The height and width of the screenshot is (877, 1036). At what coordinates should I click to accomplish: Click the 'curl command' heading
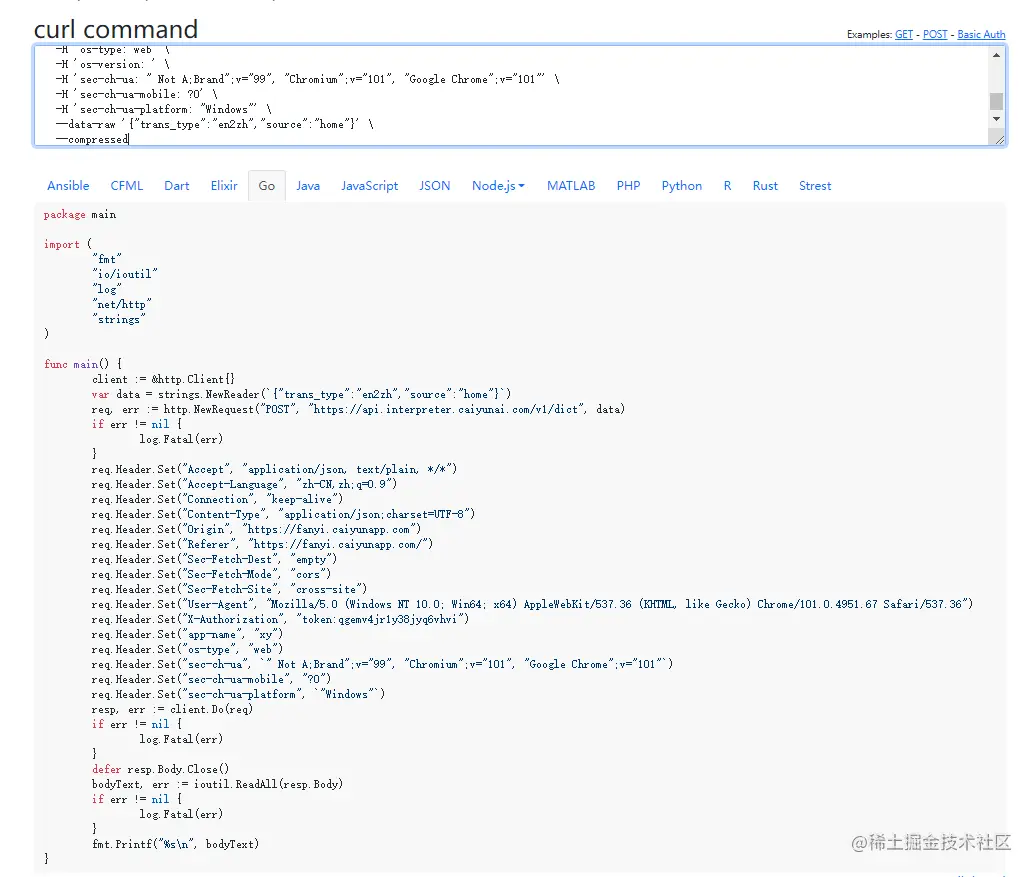[x=116, y=29]
